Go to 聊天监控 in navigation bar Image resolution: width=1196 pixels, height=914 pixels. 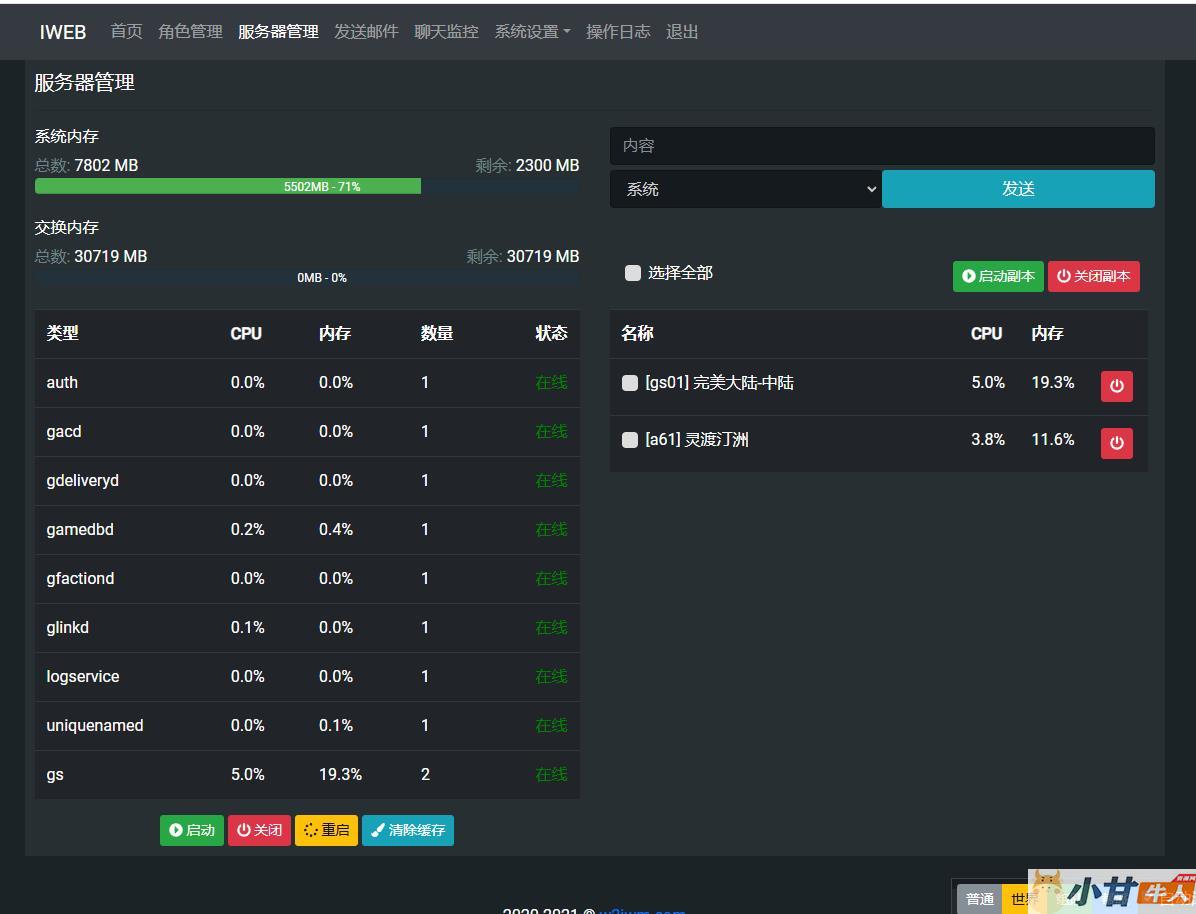click(446, 32)
